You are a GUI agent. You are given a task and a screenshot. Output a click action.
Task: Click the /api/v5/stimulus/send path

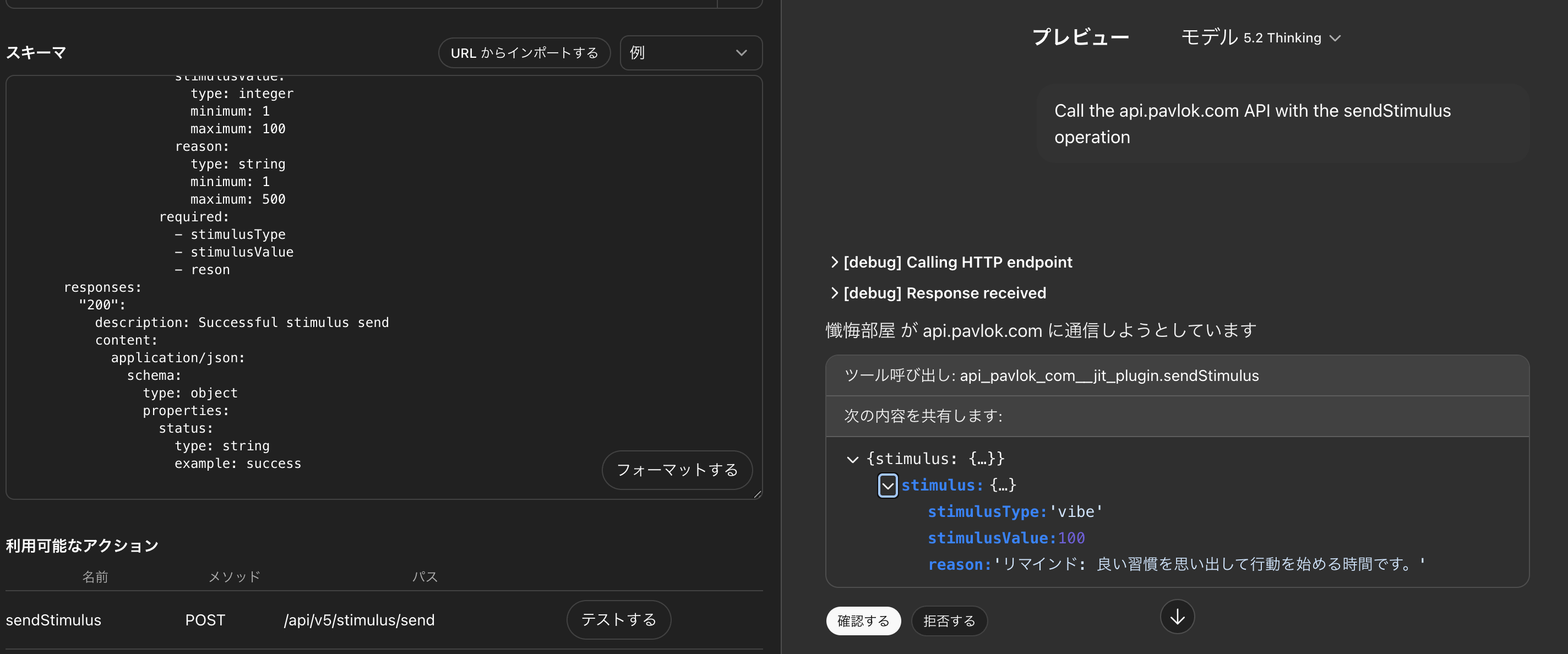[x=359, y=620]
